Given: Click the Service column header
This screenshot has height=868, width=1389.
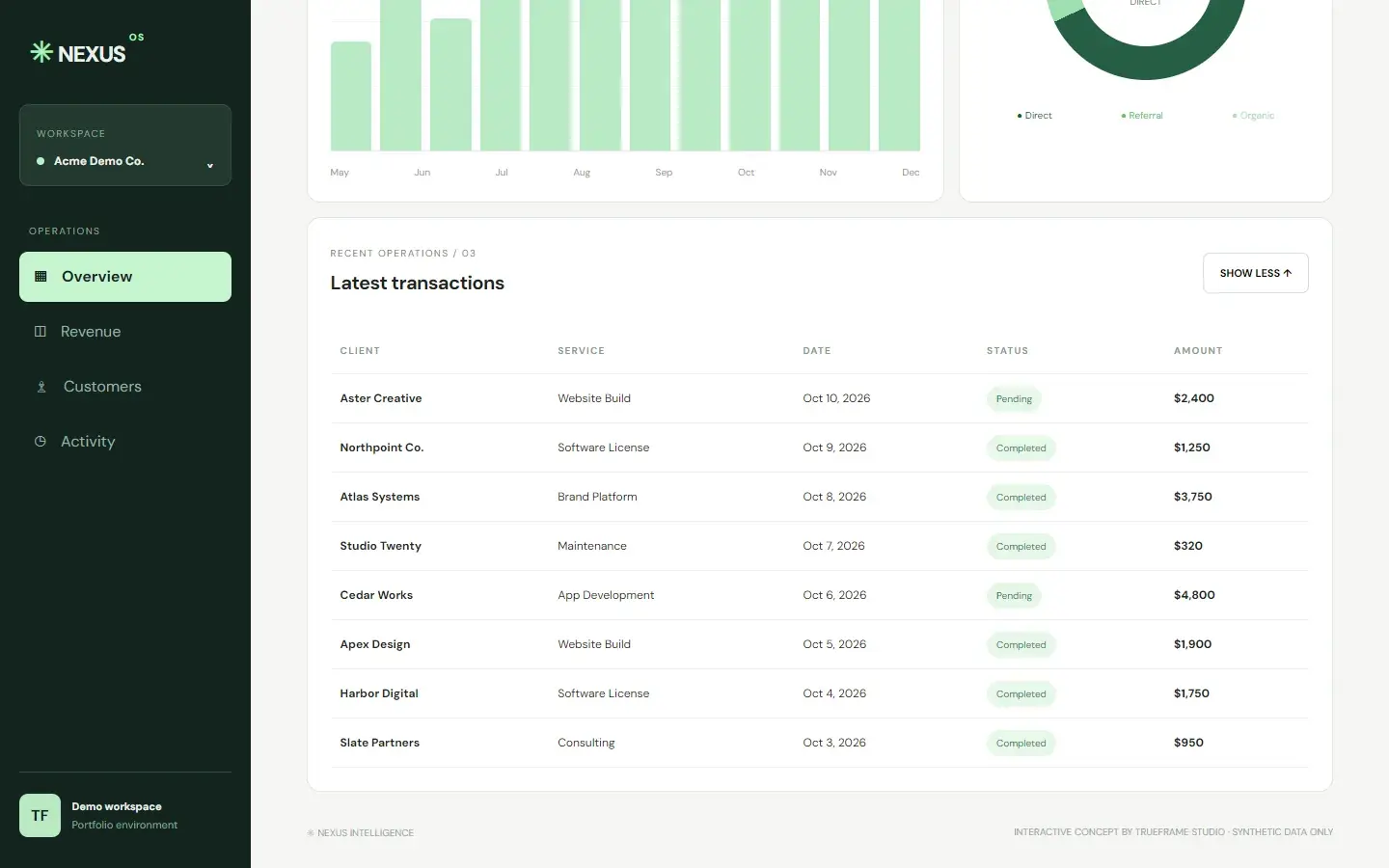Looking at the screenshot, I should pyautogui.click(x=581, y=351).
